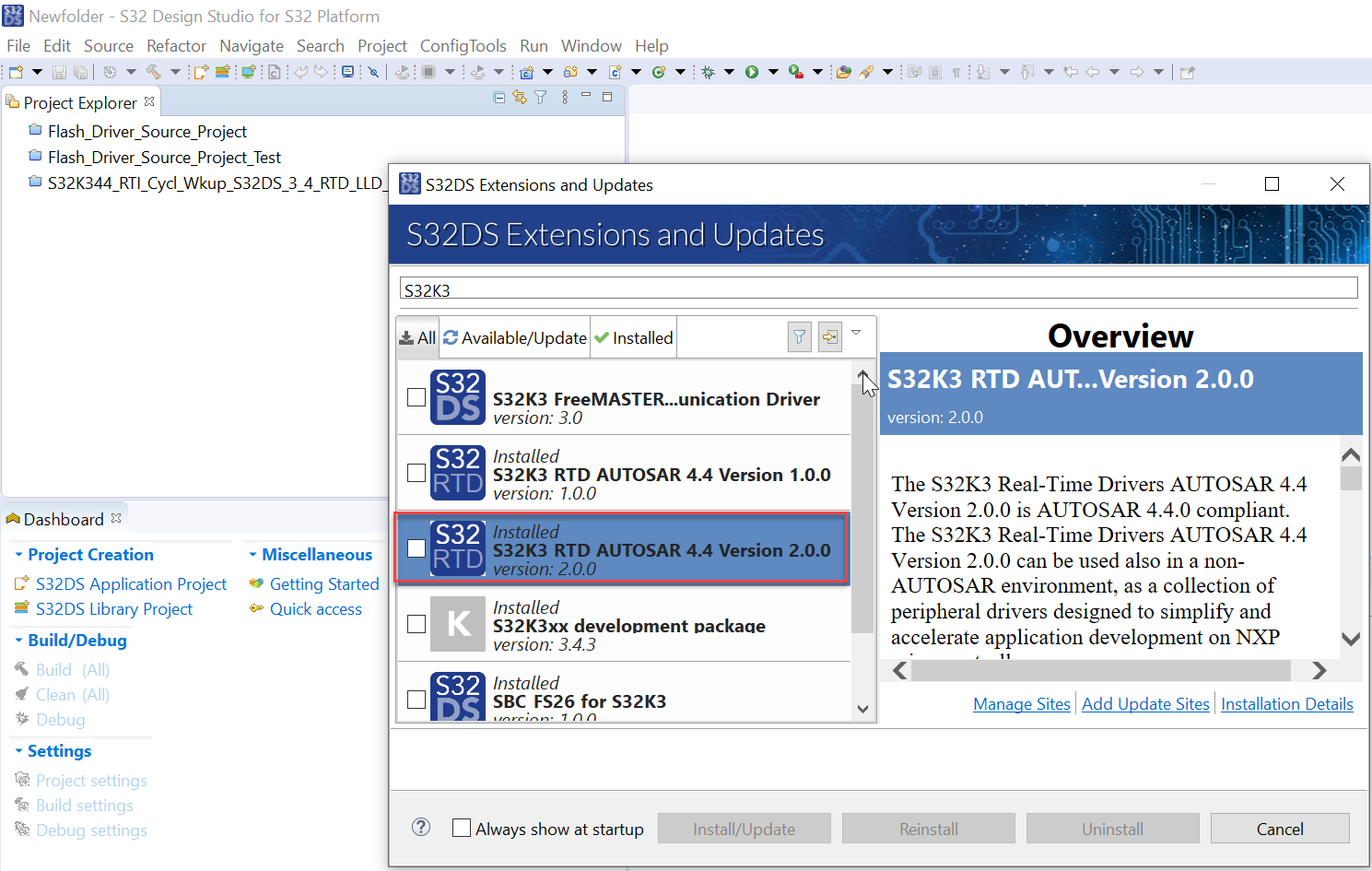Toggle whitespace characters with the pilcrow toolbar icon

[956, 71]
